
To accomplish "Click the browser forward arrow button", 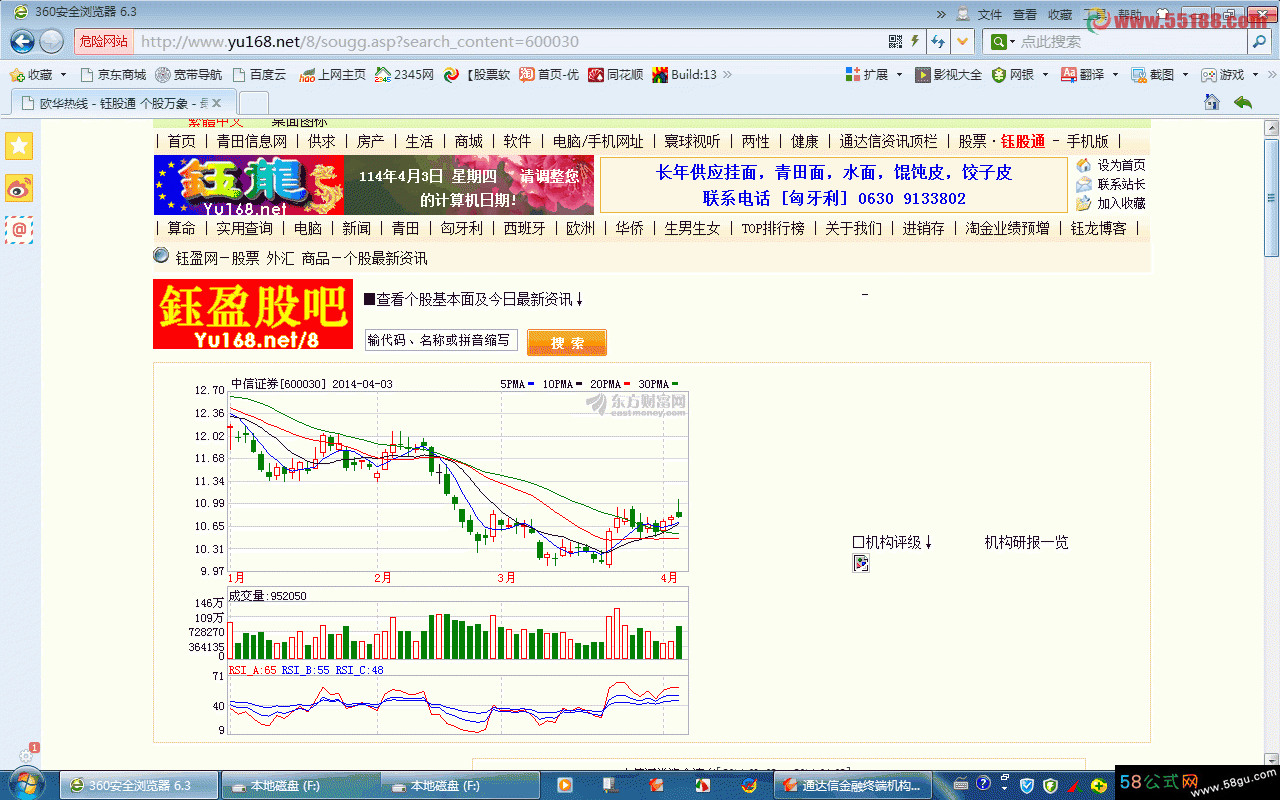I will 52,41.
